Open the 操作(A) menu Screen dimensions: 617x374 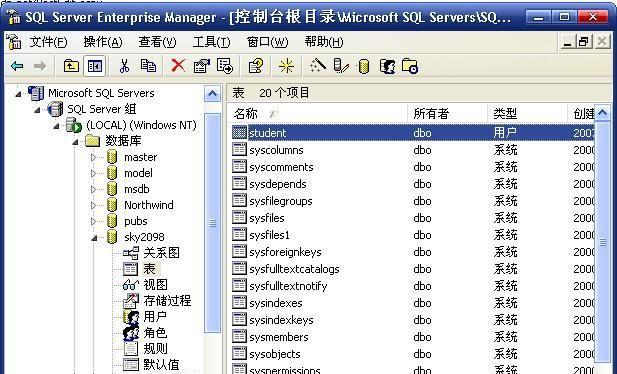(x=103, y=41)
